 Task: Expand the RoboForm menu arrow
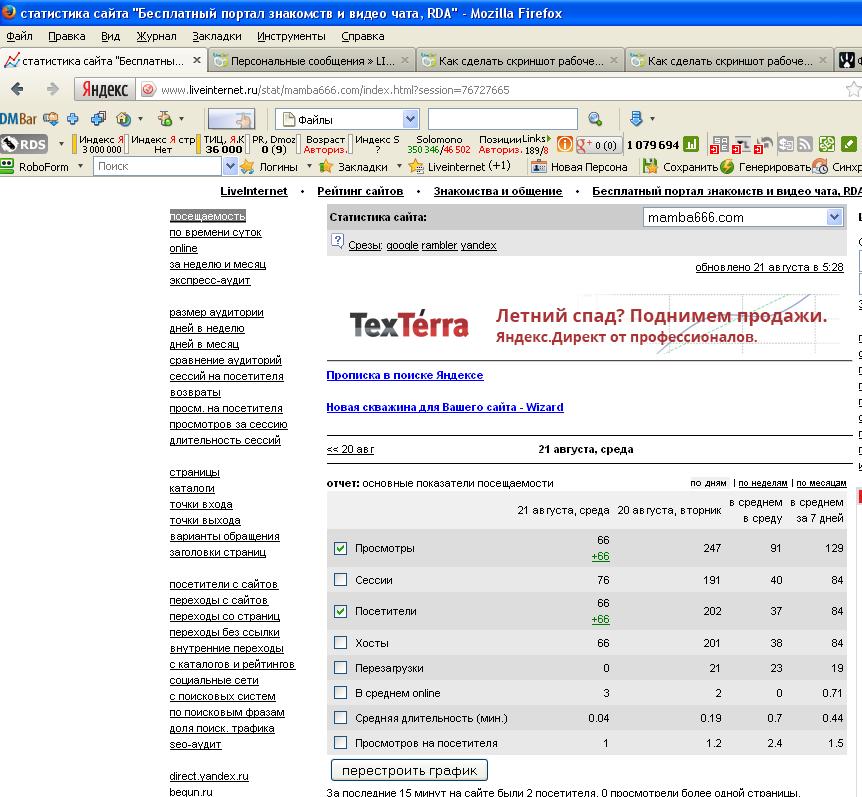pyautogui.click(x=80, y=165)
